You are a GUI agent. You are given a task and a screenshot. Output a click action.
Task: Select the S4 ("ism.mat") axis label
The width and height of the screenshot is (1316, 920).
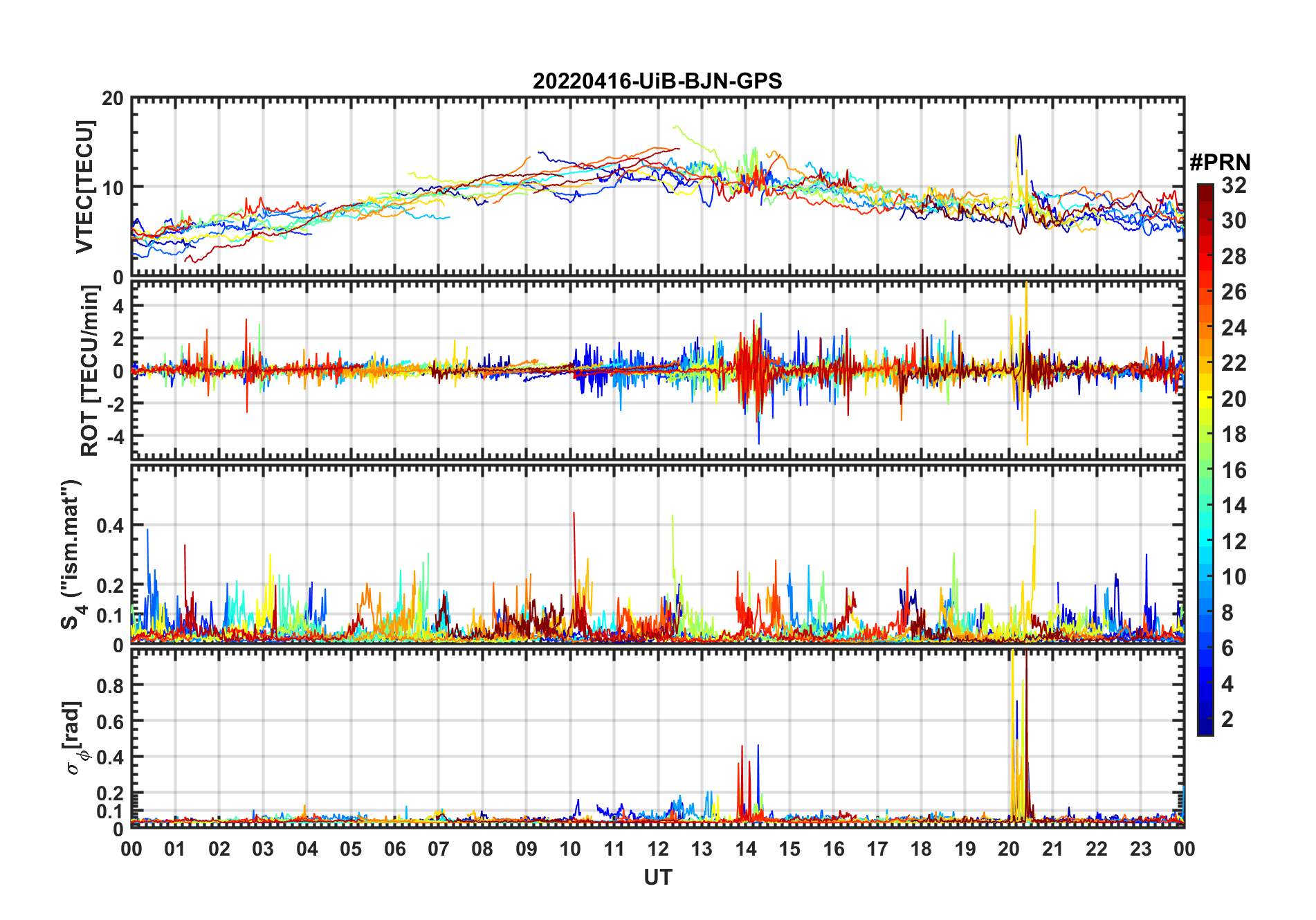[73, 554]
